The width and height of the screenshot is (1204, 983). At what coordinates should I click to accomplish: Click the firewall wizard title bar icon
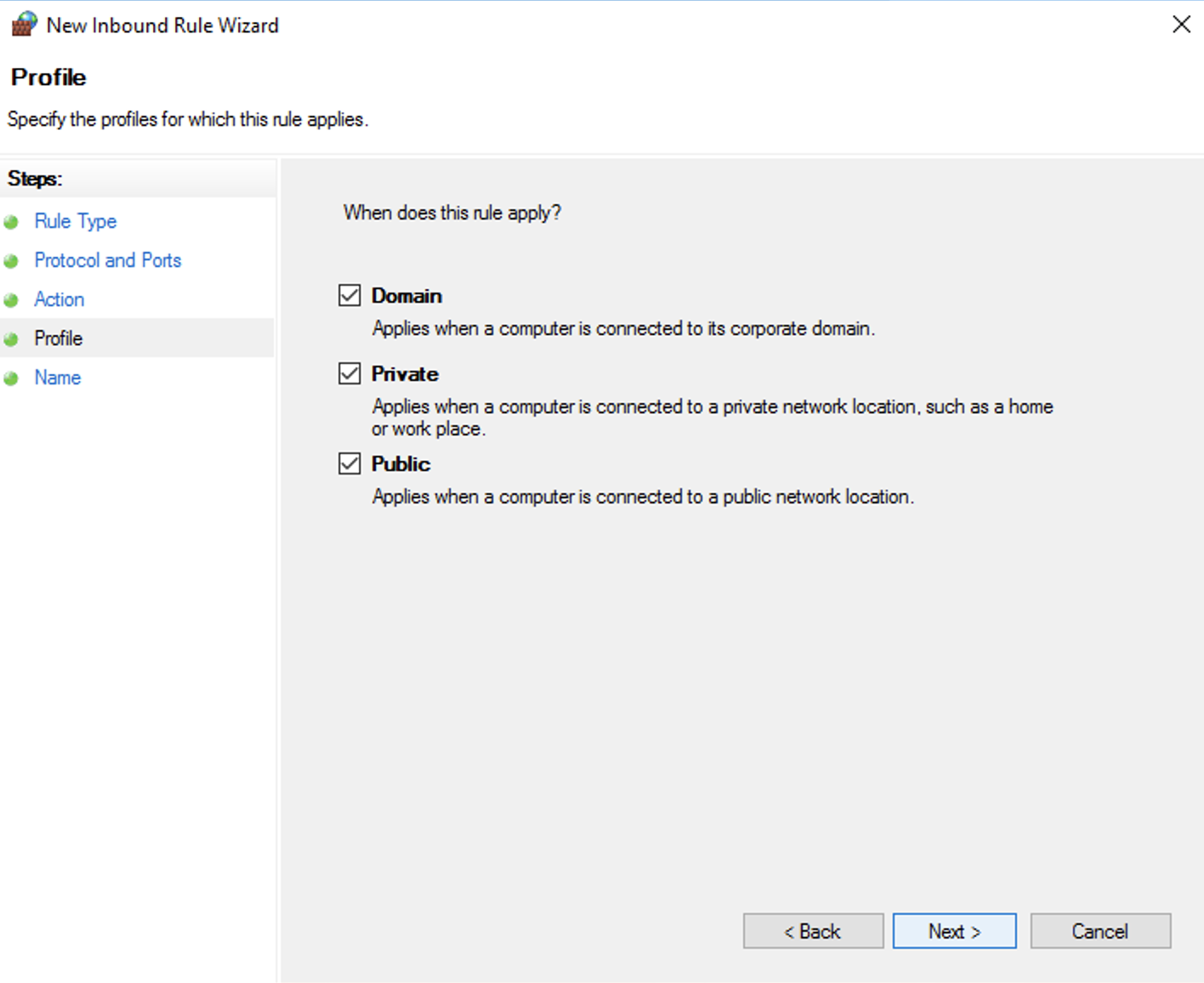[x=24, y=24]
